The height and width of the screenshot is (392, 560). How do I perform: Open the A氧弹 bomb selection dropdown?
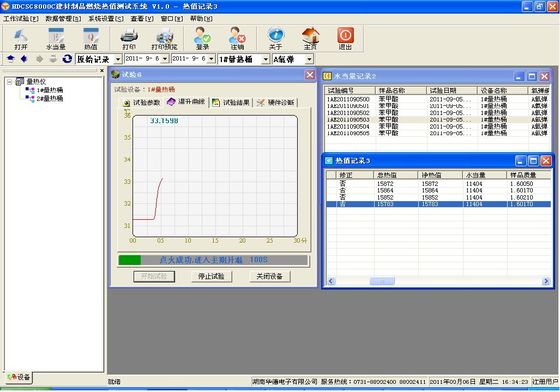tap(309, 59)
